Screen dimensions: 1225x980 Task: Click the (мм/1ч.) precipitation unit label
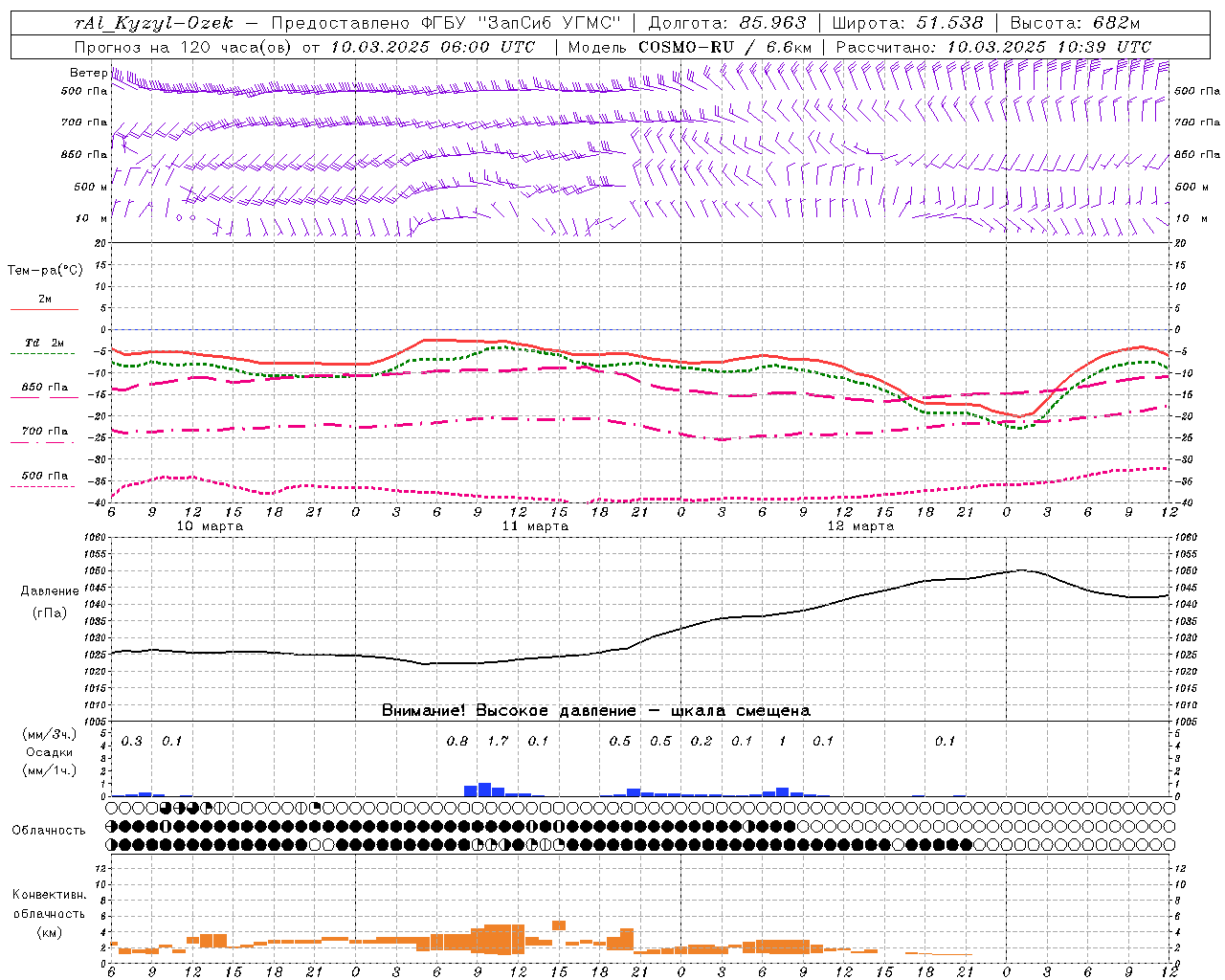coord(50,770)
